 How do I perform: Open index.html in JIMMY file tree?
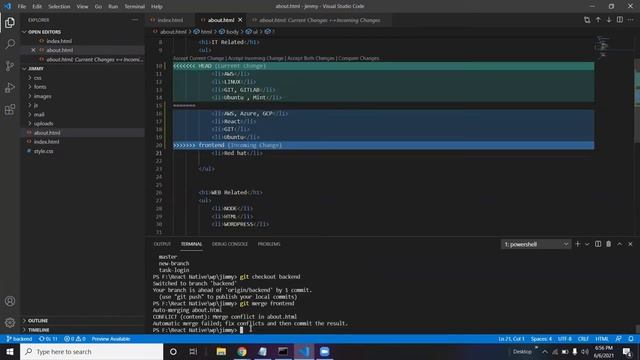tap(47, 142)
